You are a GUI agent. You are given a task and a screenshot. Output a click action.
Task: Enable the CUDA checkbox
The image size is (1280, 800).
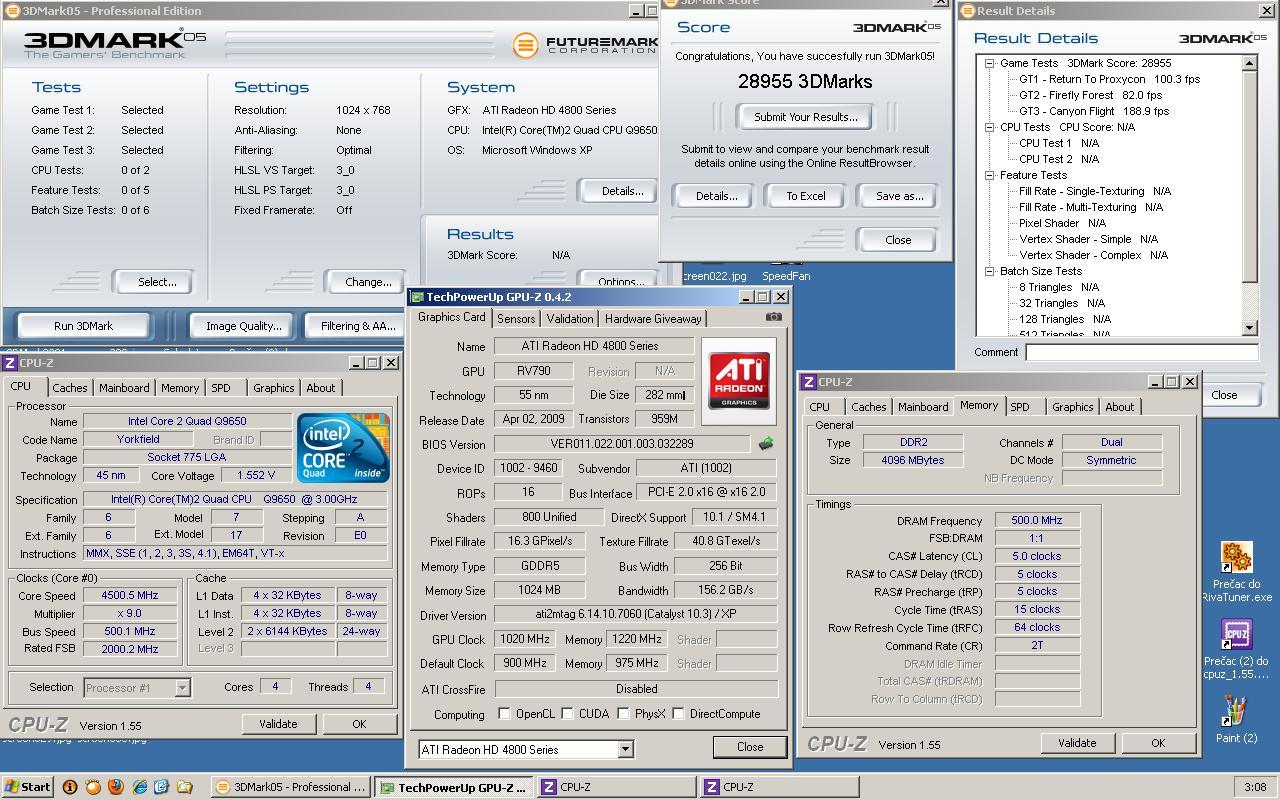click(x=567, y=714)
